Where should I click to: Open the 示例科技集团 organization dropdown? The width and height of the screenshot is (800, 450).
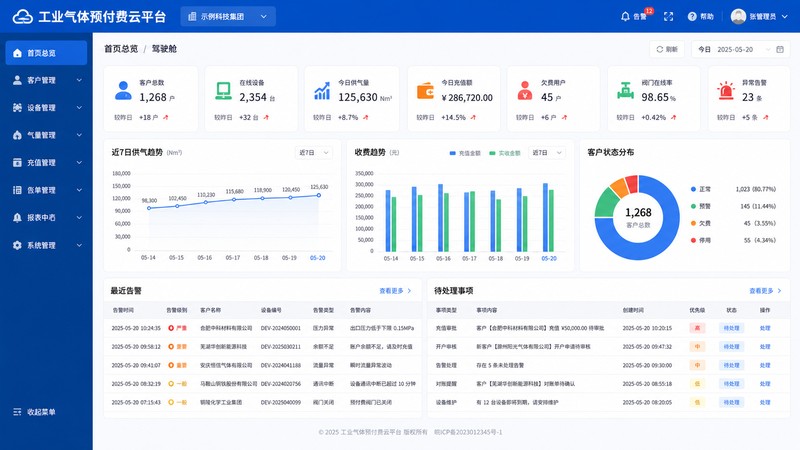[228, 16]
